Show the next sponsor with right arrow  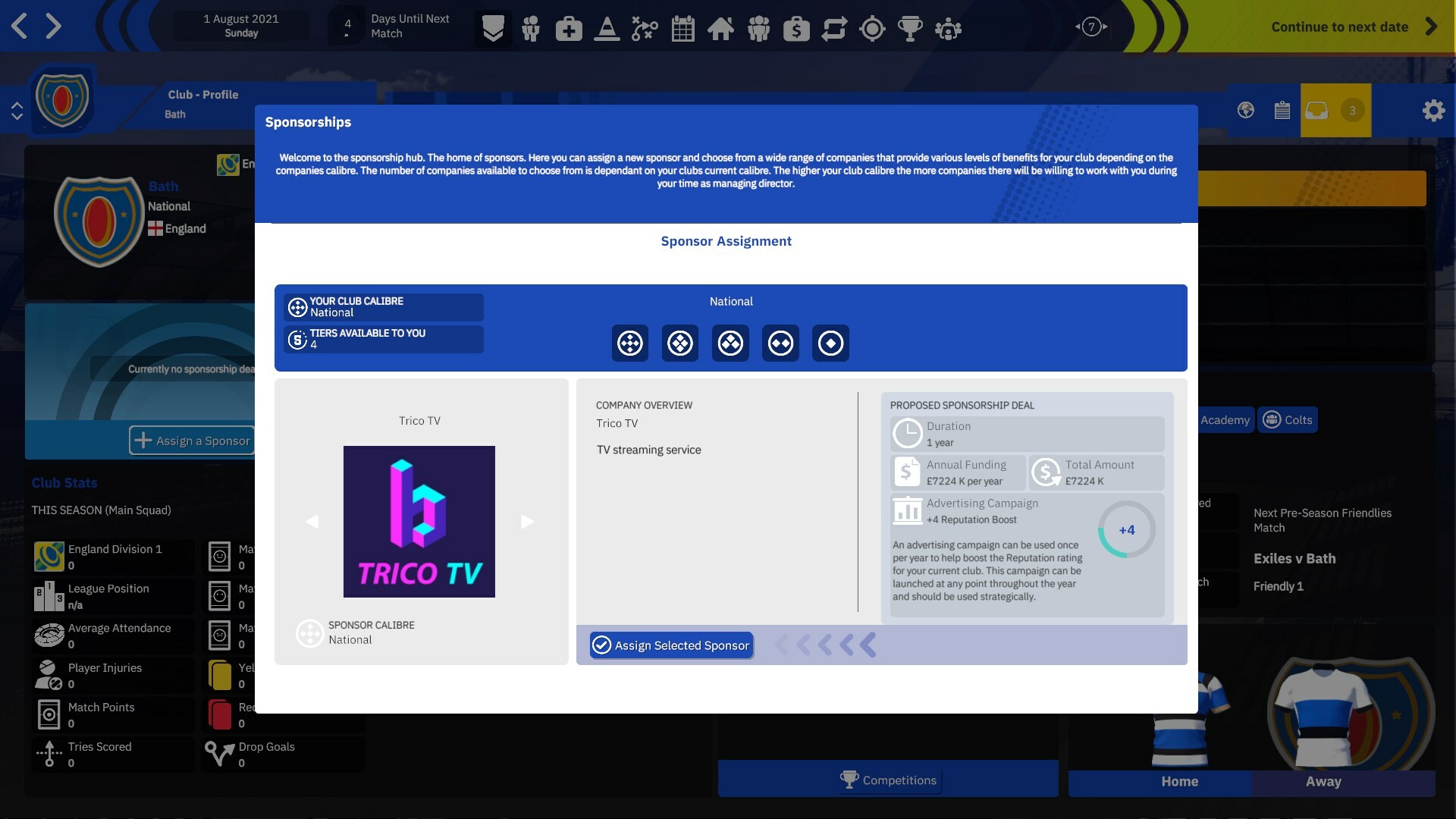point(527,521)
